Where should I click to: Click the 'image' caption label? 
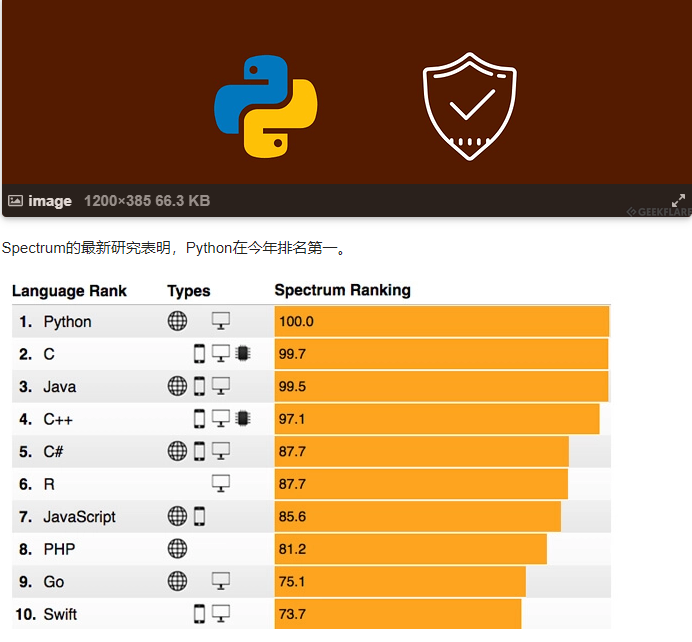tap(50, 201)
